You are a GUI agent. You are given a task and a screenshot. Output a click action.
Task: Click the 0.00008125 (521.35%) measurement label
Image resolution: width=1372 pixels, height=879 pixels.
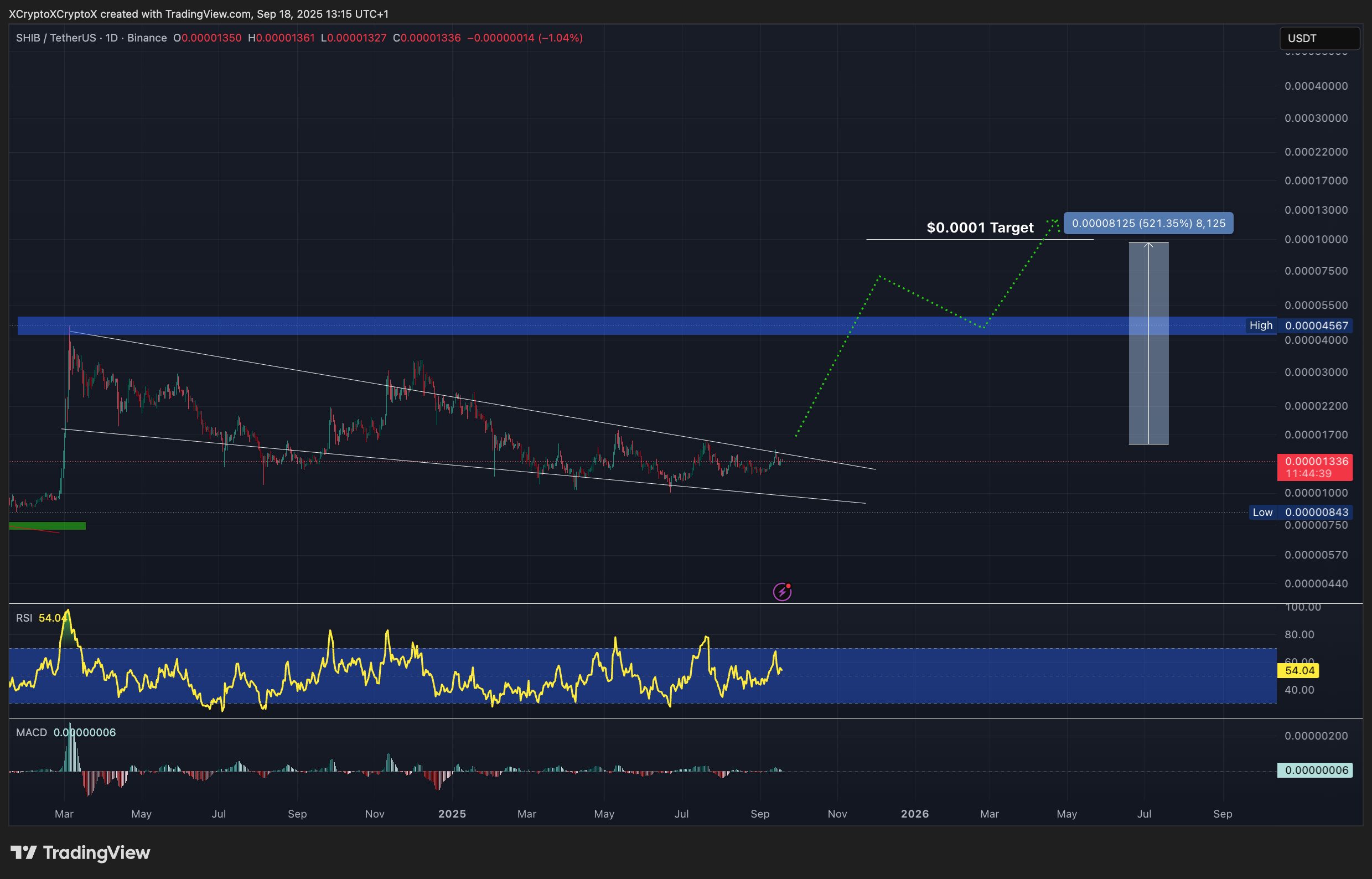(x=1148, y=223)
